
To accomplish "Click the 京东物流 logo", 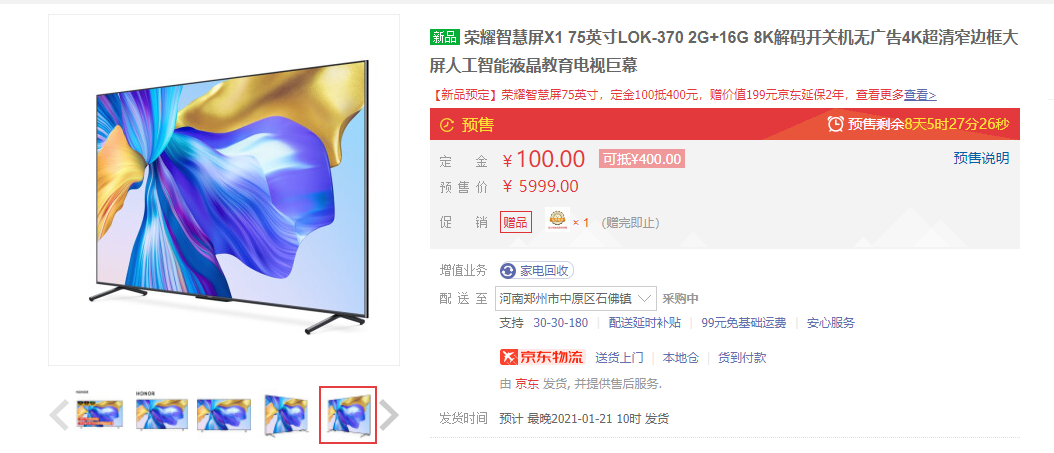I will (543, 358).
